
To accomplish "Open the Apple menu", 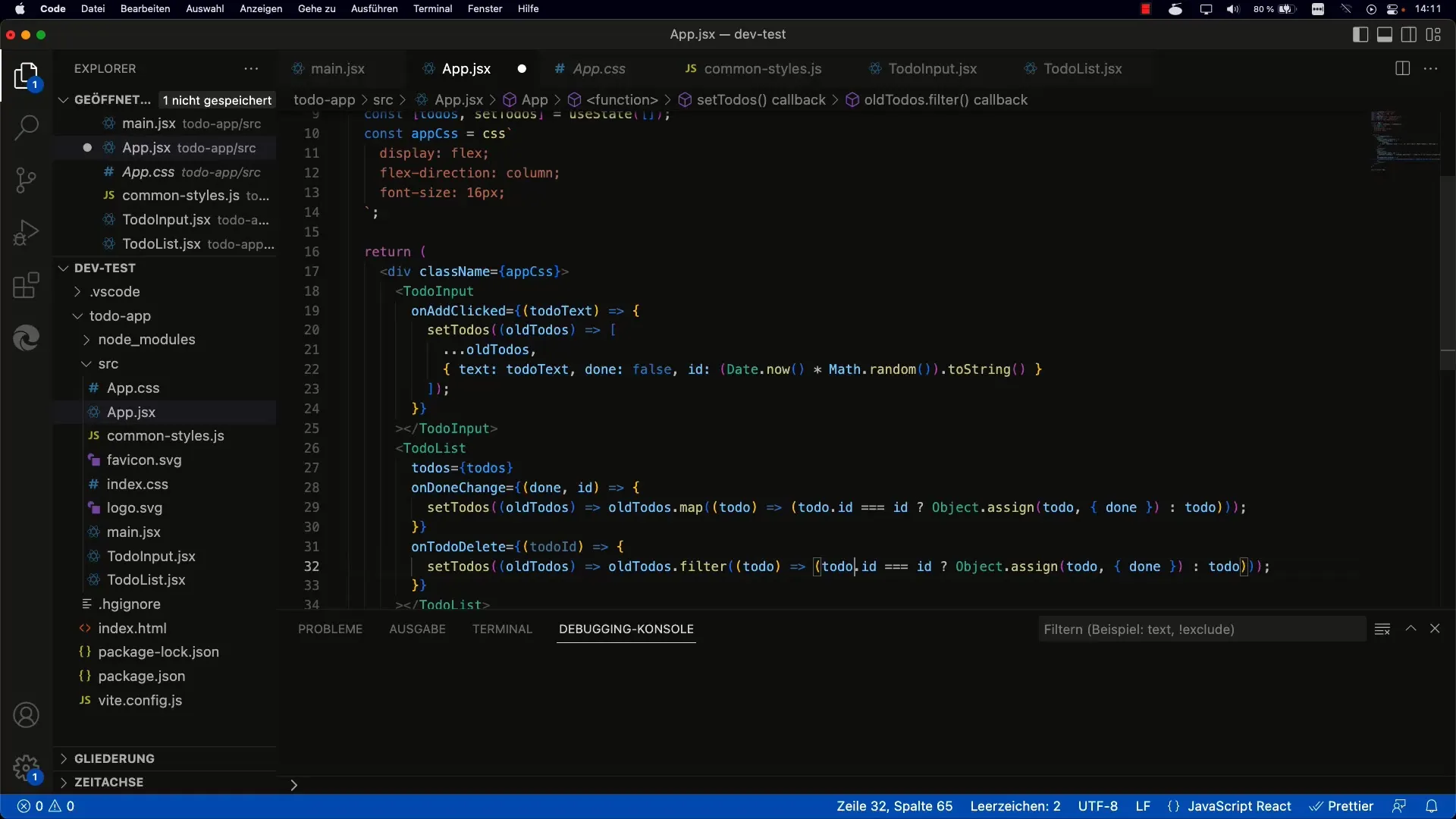I will click(x=20, y=9).
